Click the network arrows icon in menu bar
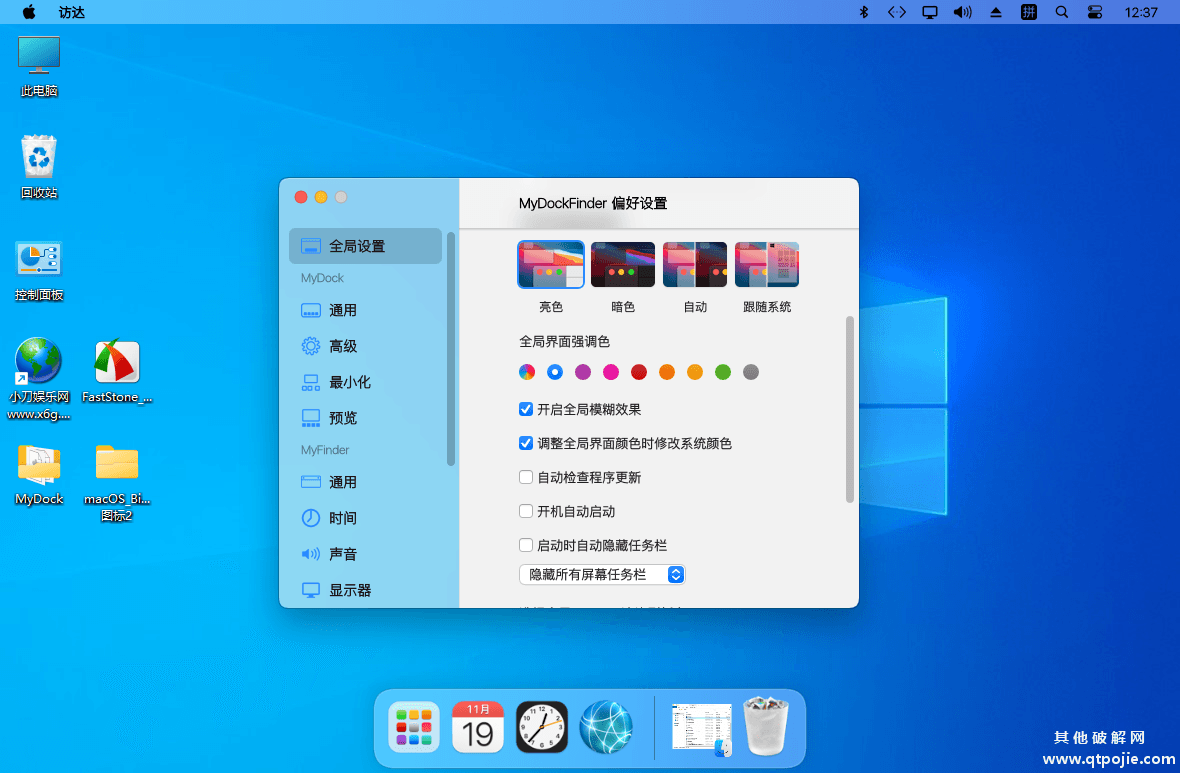The height and width of the screenshot is (773, 1180). 896,12
